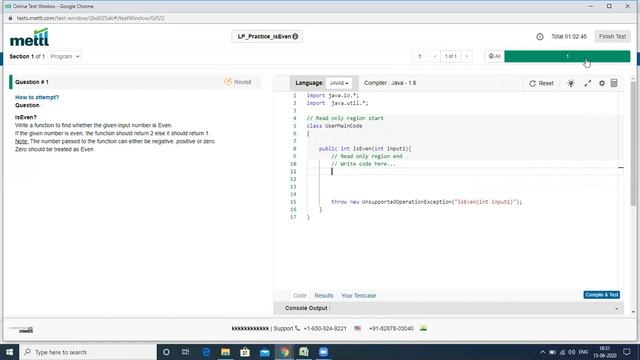Screen dimensions: 640x360
Task: Collapse the Console Output panel
Action: point(616,309)
